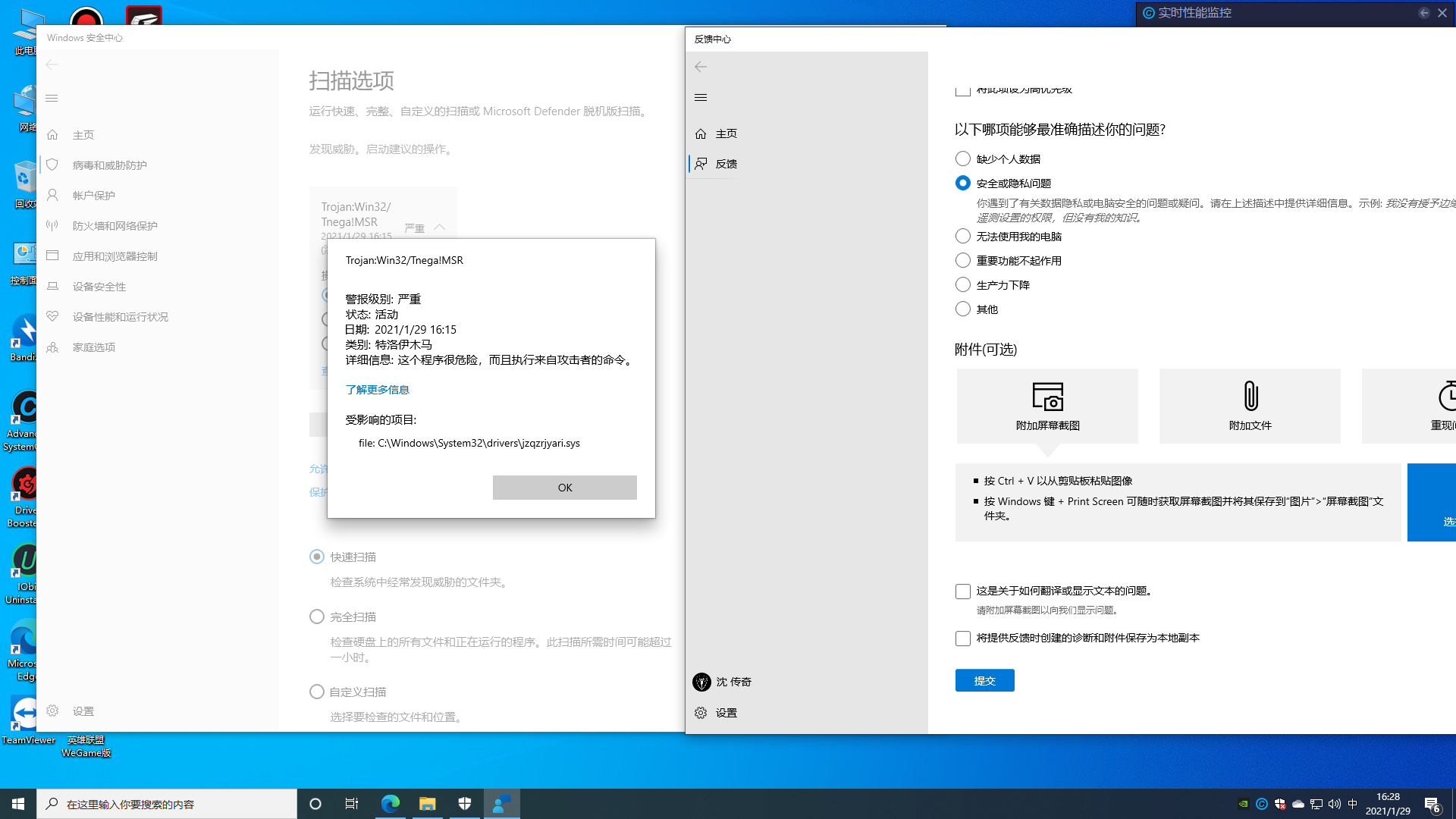Open the OneDrive cloud tray icon
The height and width of the screenshot is (819, 1456).
pyautogui.click(x=1298, y=804)
